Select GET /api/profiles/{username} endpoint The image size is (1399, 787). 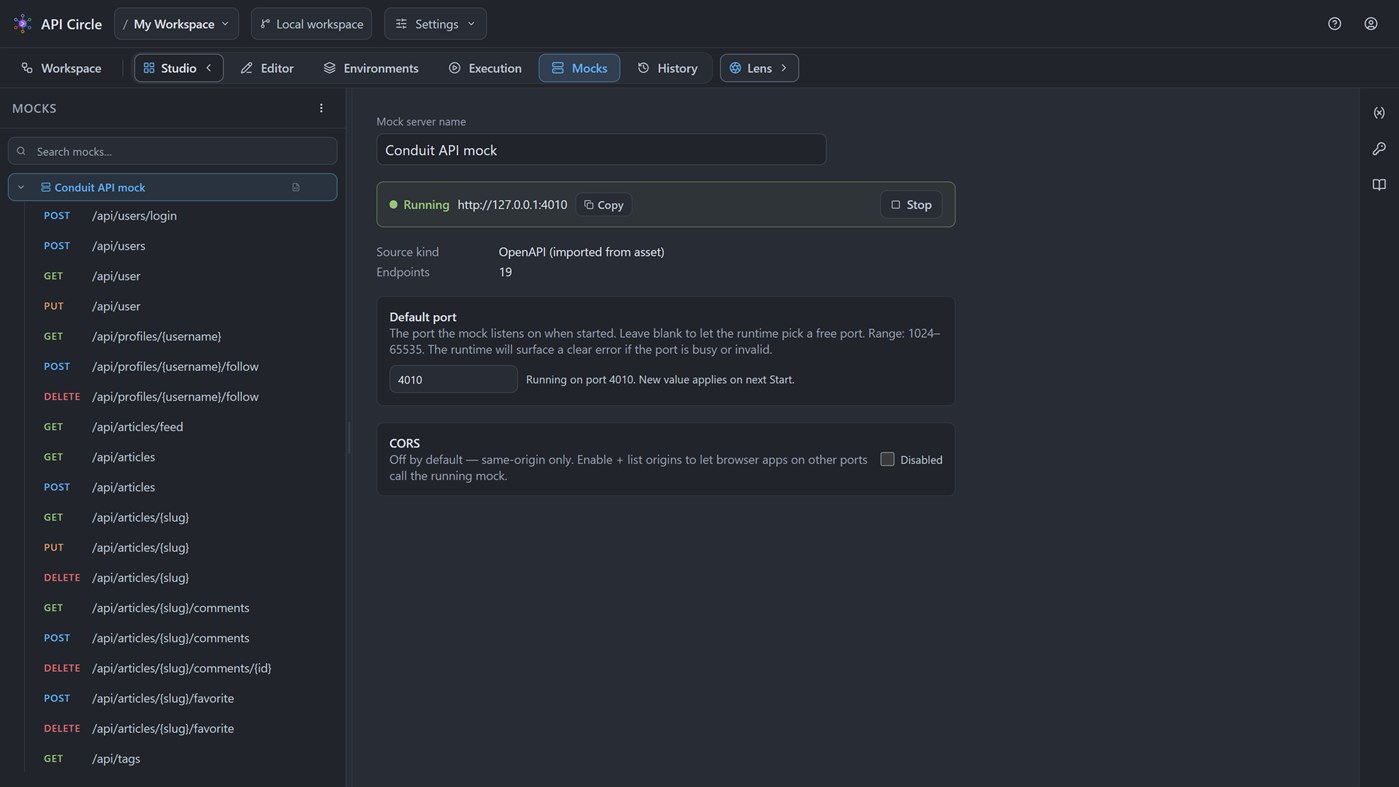(181, 336)
